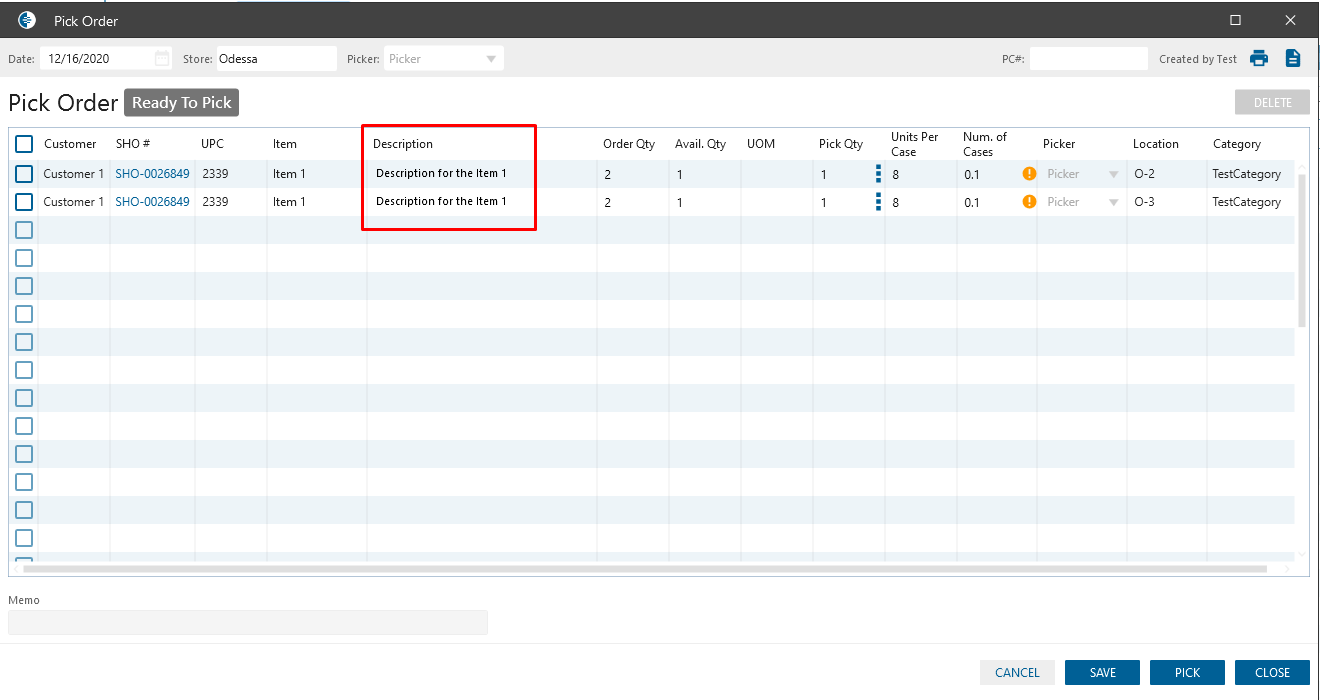Viewport: 1320px width, 700px height.
Task: Click orange warning icon in O-3 row
Action: (x=1029, y=201)
